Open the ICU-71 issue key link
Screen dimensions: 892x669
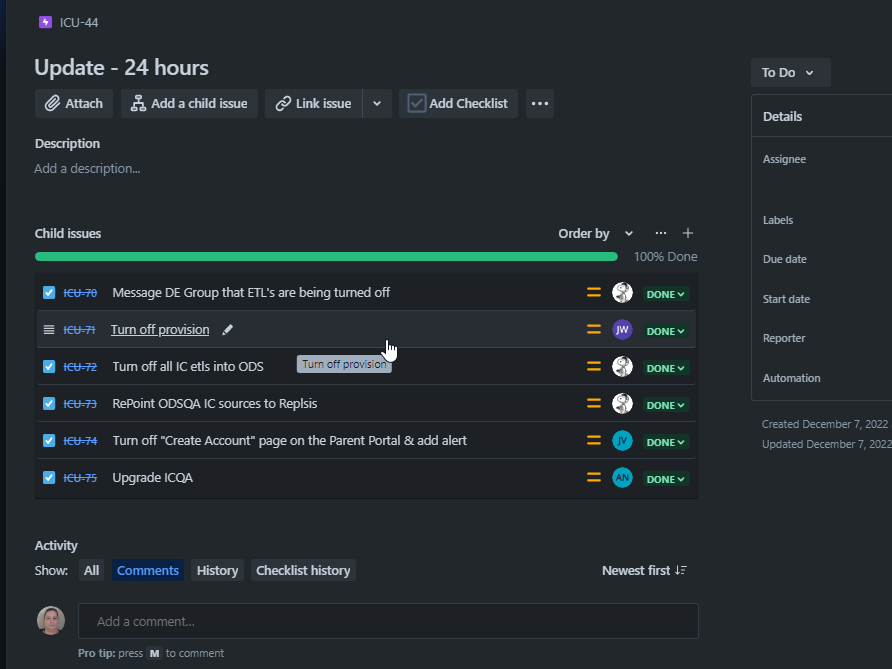point(79,330)
